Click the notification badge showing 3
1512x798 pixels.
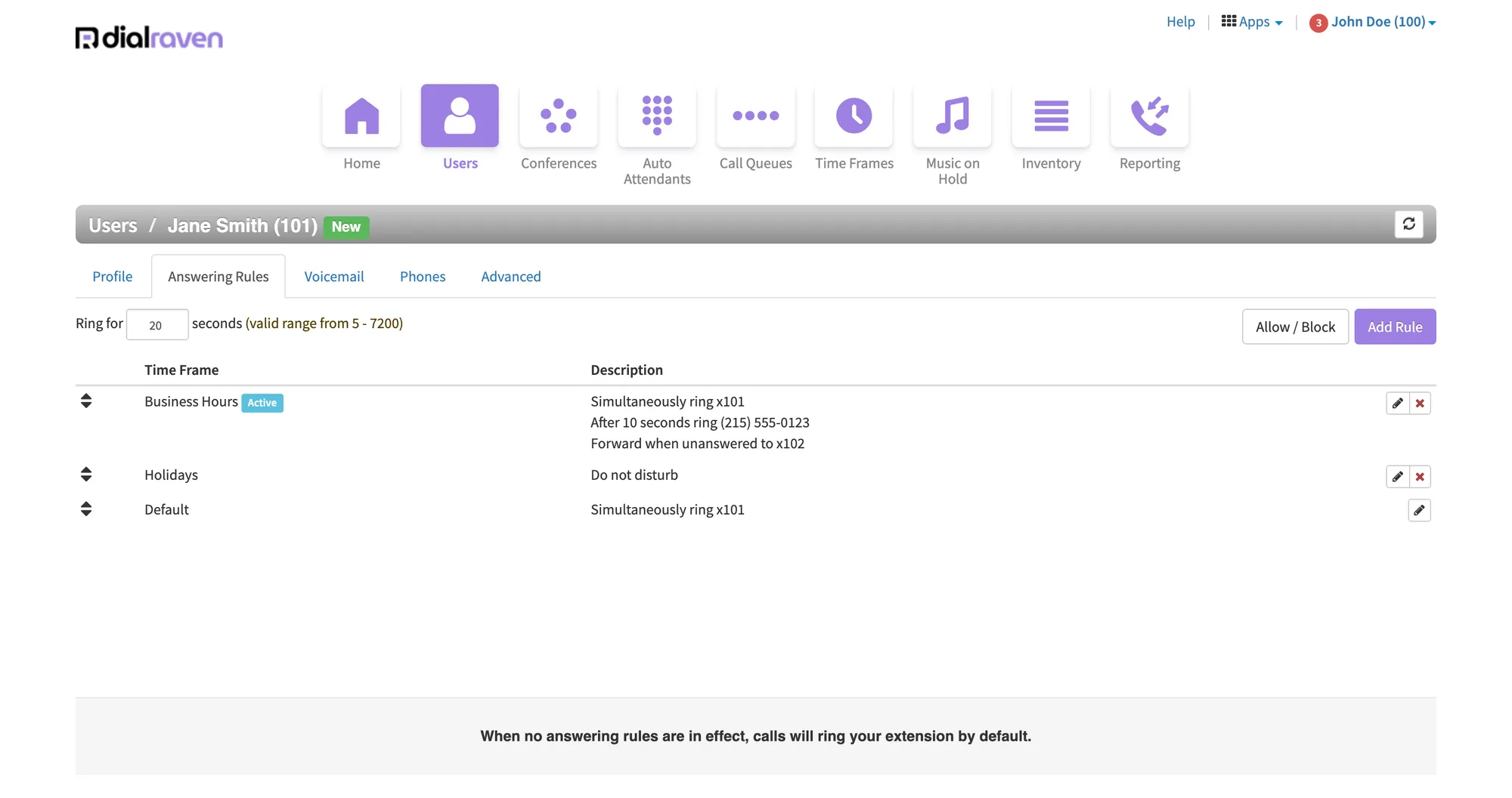point(1318,23)
